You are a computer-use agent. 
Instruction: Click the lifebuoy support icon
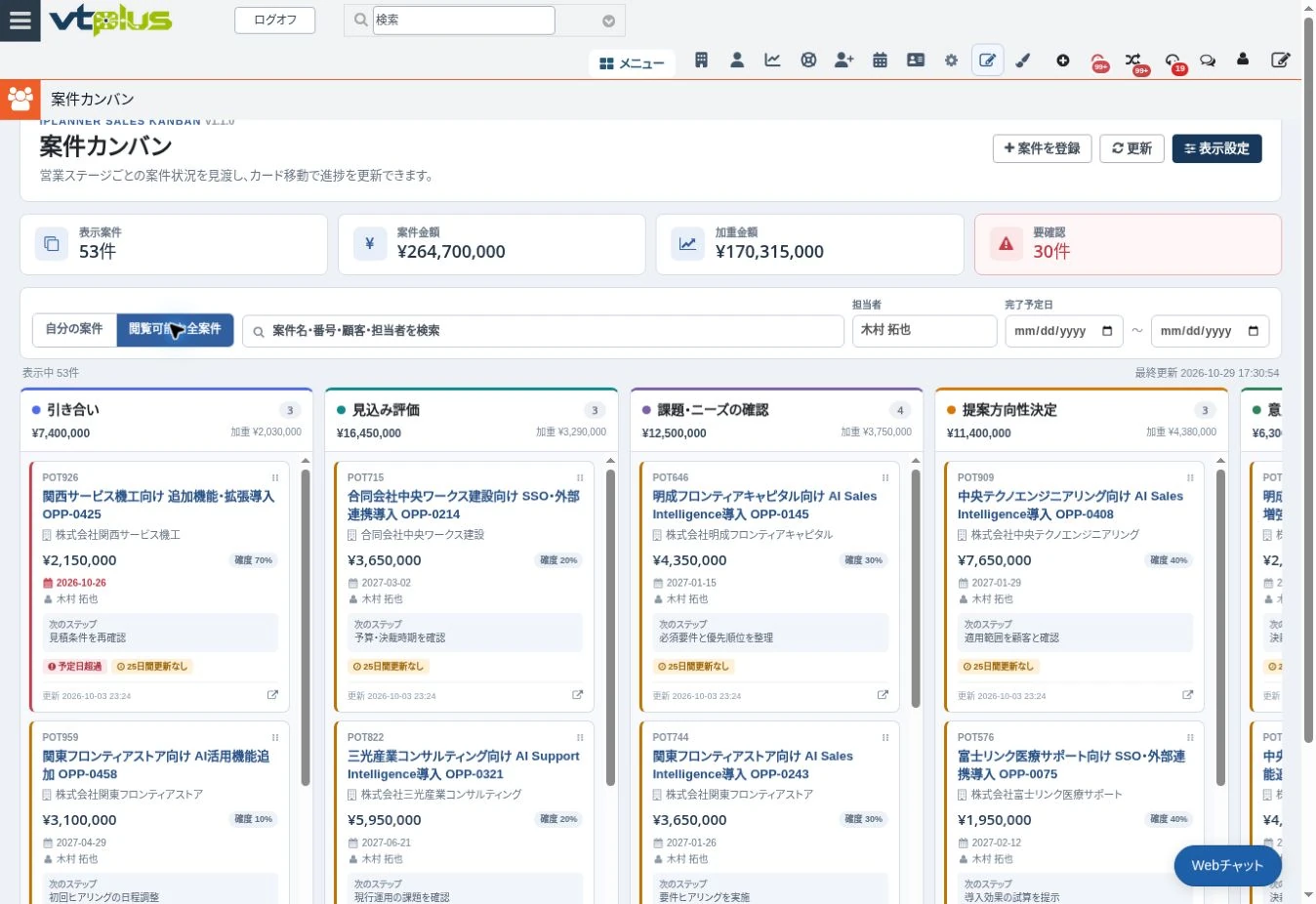tap(808, 61)
